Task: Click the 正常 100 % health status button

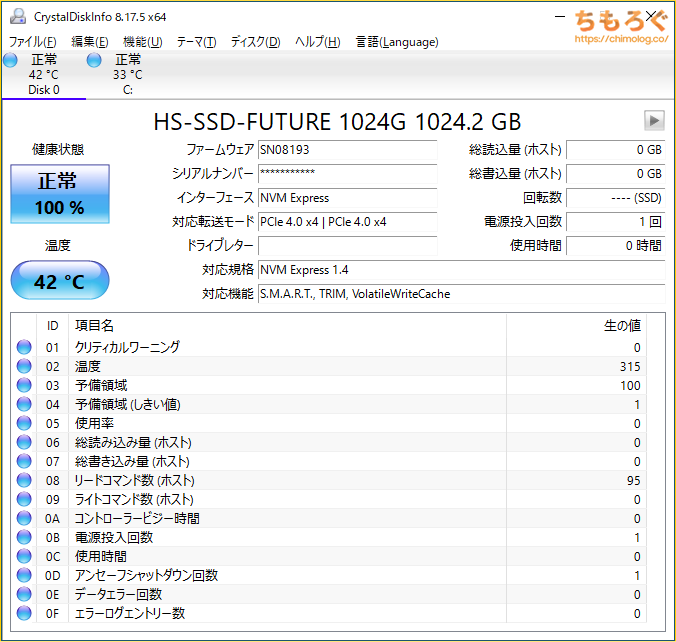Action: [60, 194]
